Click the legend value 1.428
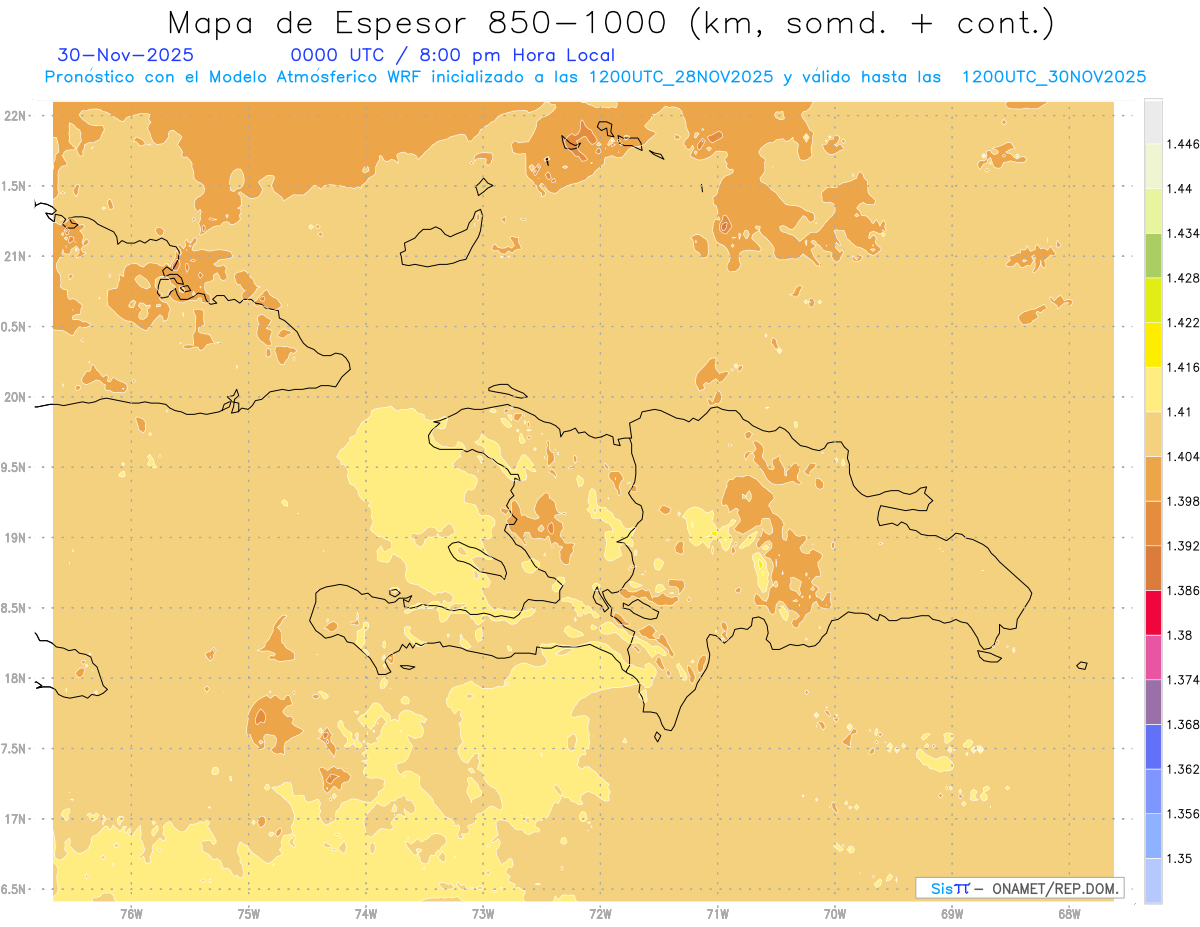Image resolution: width=1200 pixels, height=927 pixels. pyautogui.click(x=1183, y=279)
